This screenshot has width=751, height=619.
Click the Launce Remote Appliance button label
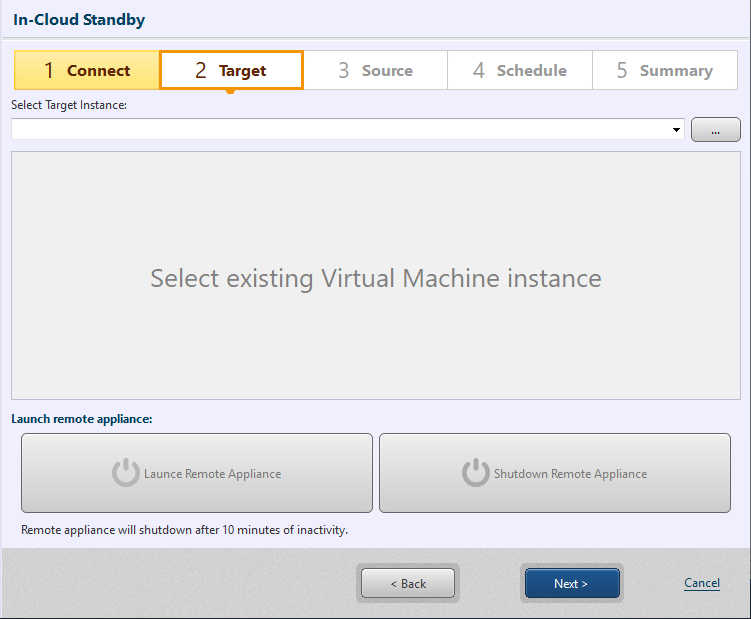[x=212, y=474]
